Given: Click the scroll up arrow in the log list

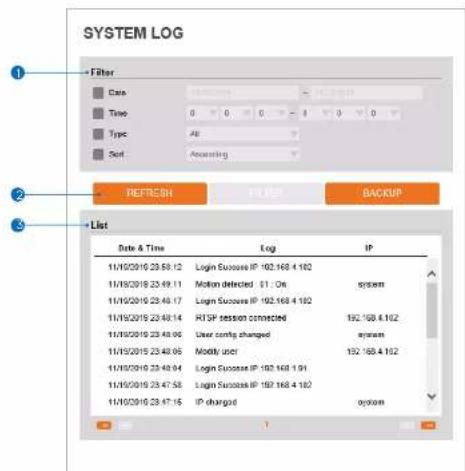Looking at the screenshot, I should (432, 274).
